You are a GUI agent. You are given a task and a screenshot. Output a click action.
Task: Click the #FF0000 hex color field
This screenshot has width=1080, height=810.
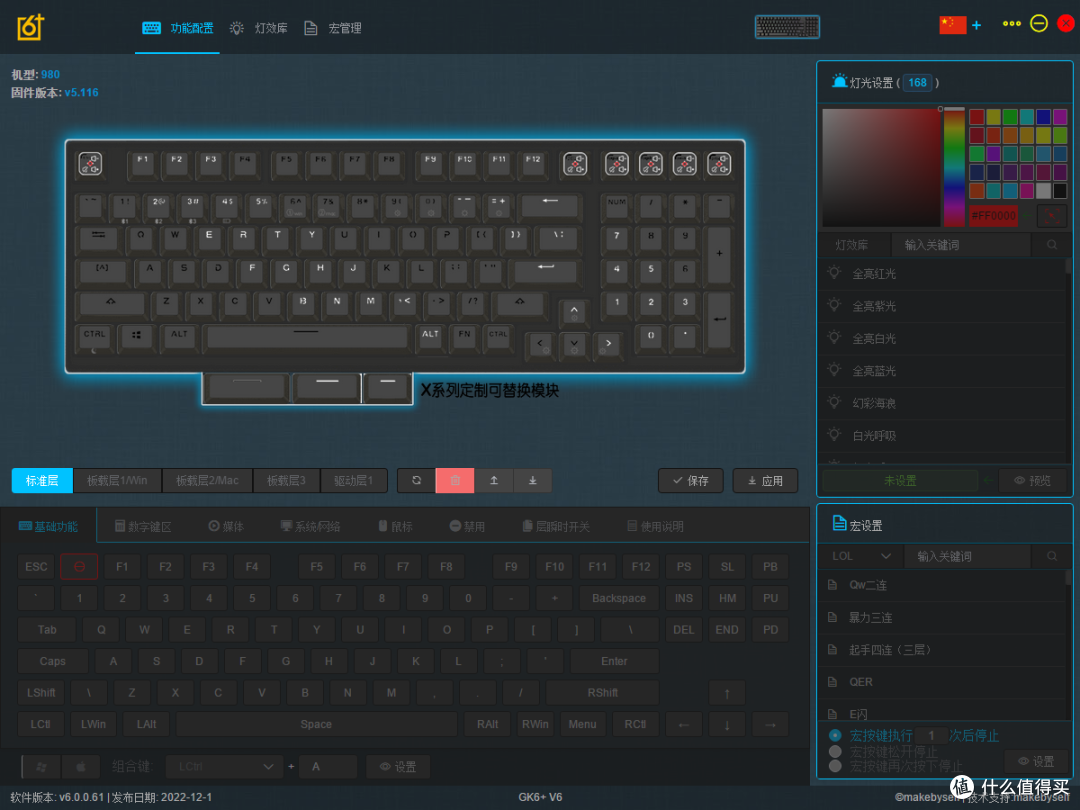(x=993, y=216)
